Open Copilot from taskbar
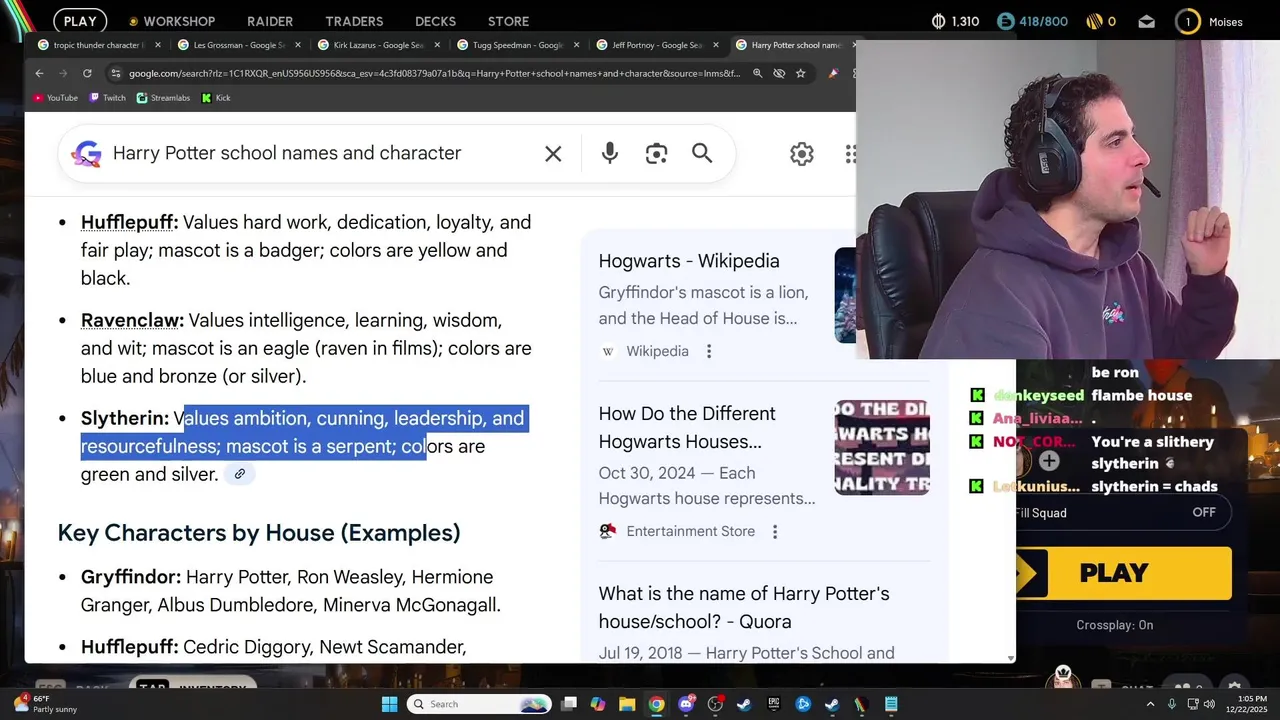Viewport: 1280px width, 720px height. pos(598,704)
